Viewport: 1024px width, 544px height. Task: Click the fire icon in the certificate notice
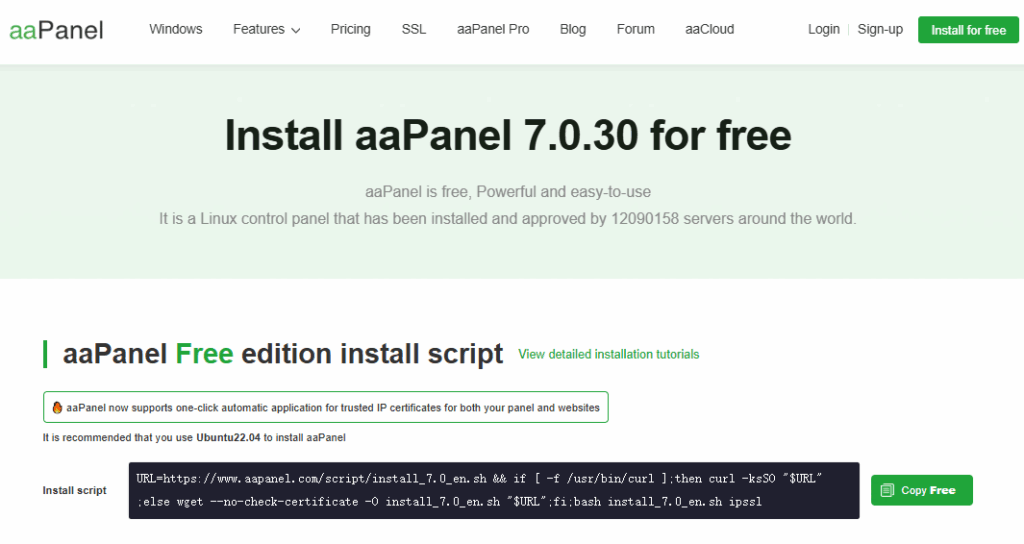point(57,408)
